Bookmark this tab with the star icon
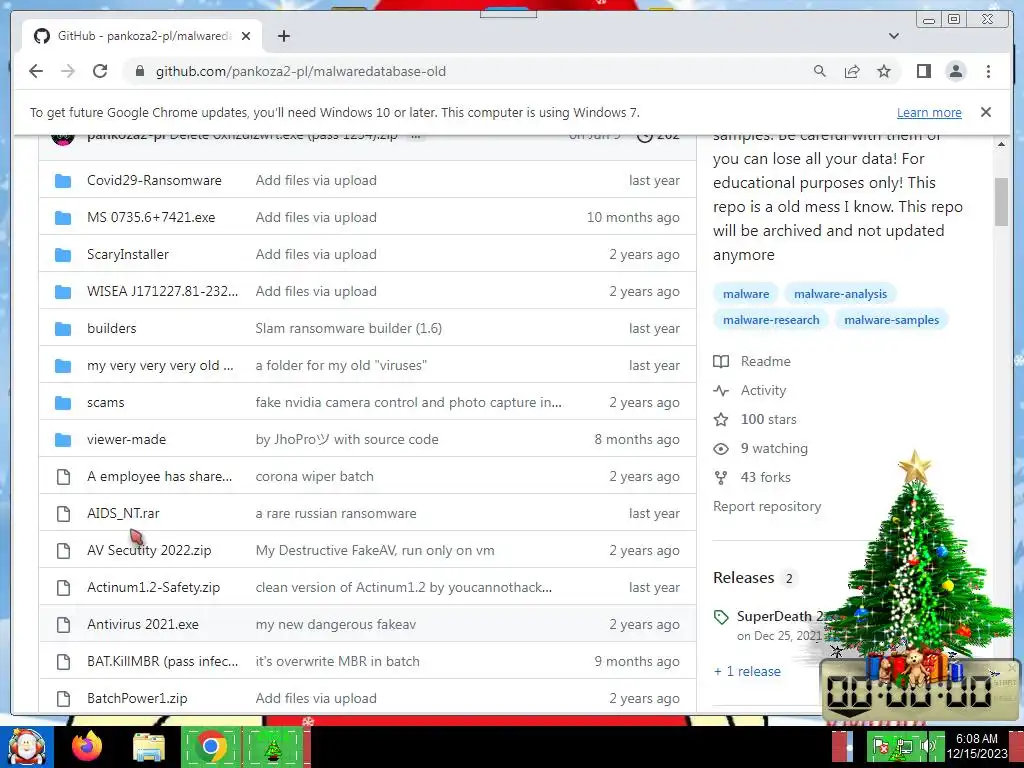 pyautogui.click(x=884, y=71)
